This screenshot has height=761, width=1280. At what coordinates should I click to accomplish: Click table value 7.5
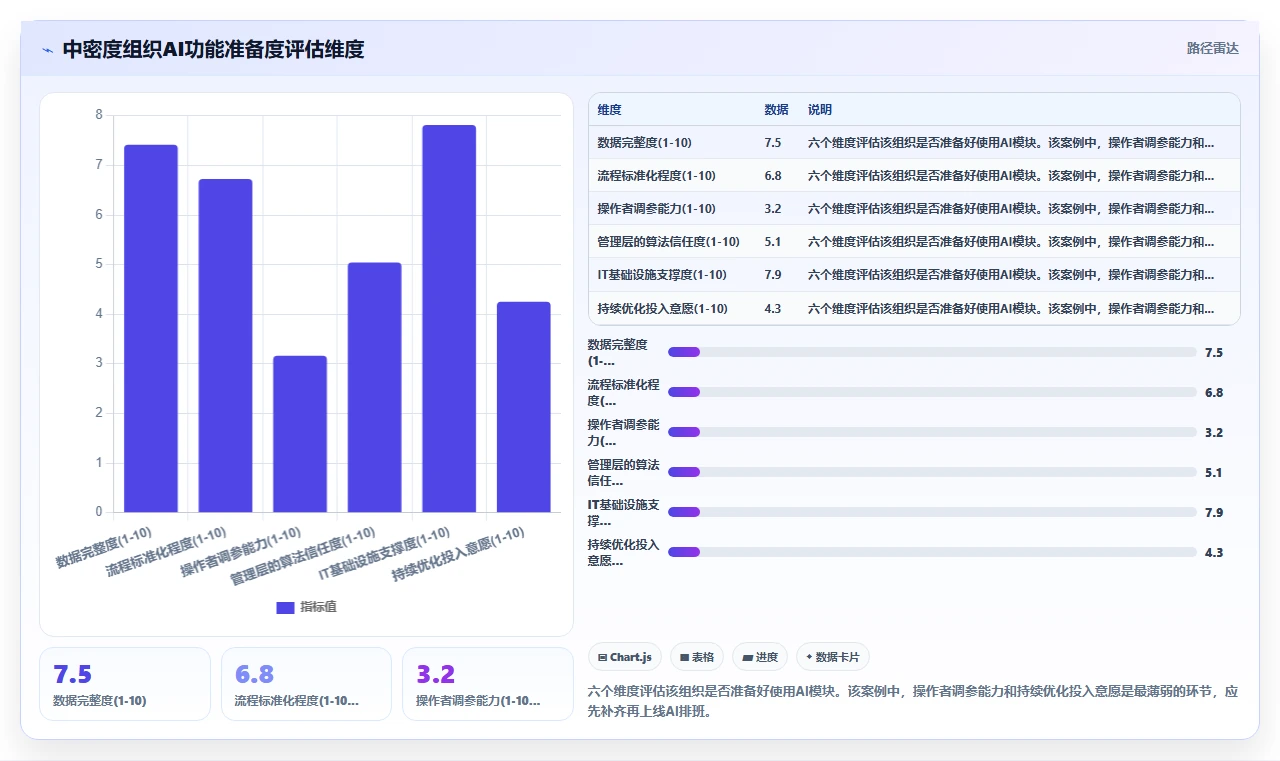772,143
